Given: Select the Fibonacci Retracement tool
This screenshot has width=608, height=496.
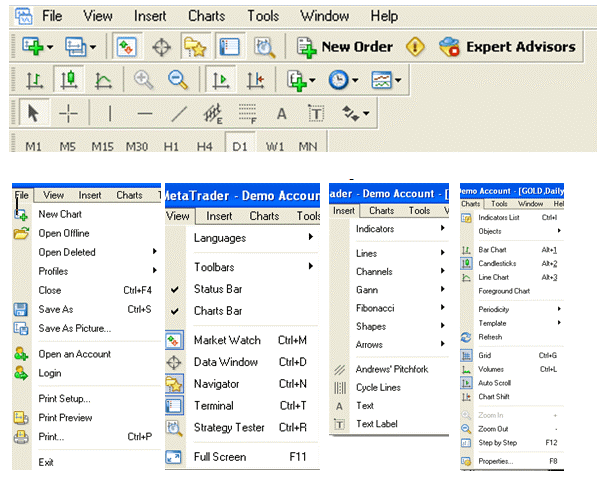Looking at the screenshot, I should point(247,114).
